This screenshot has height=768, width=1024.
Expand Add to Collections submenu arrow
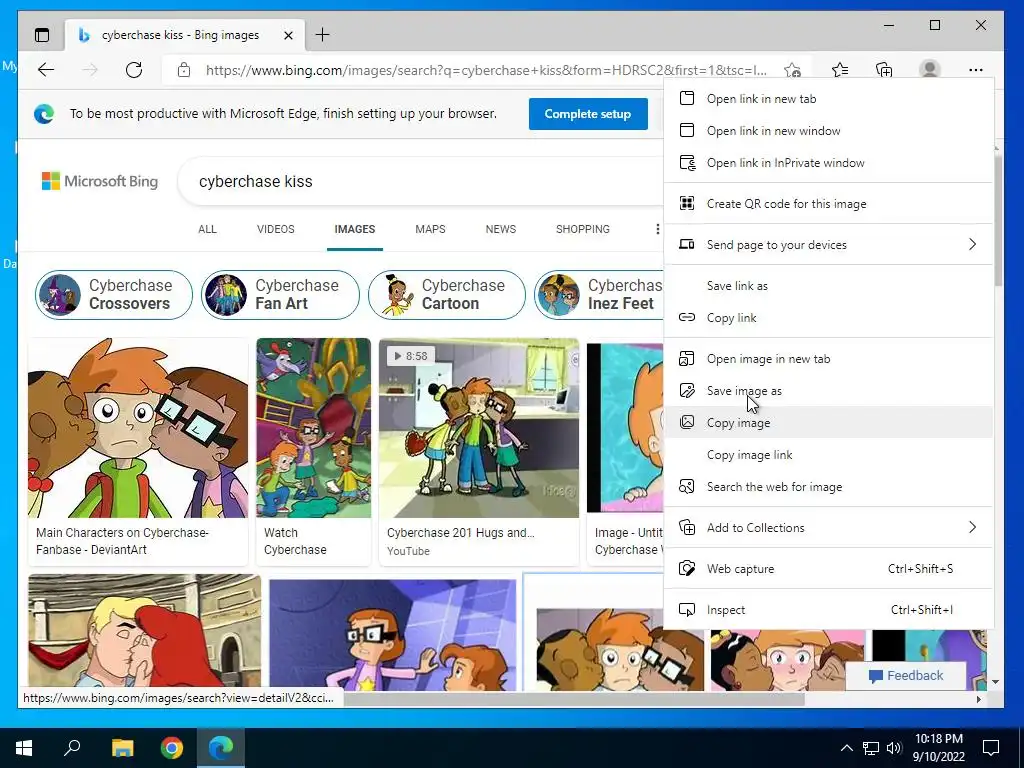972,527
